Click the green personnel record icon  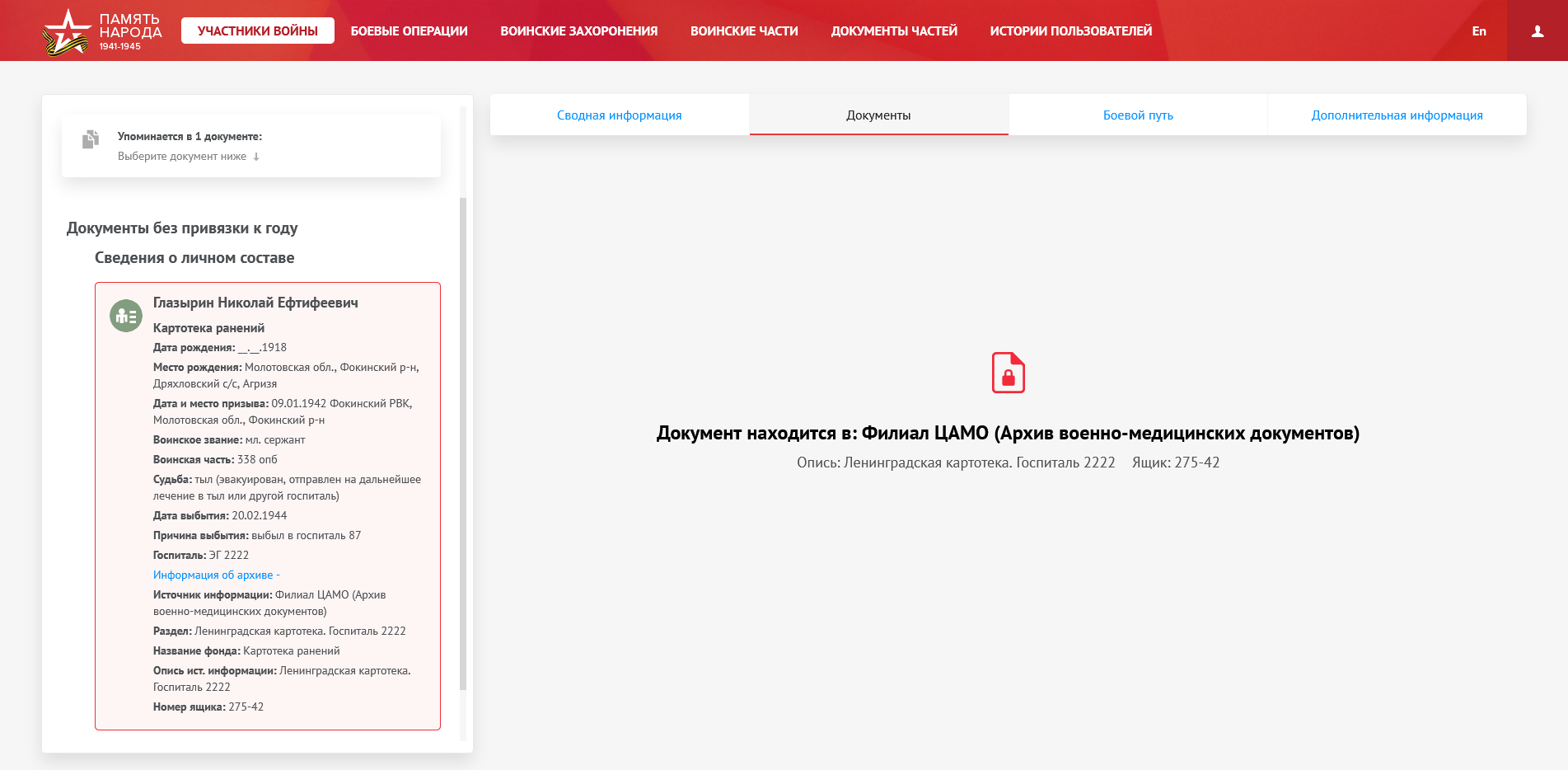(x=126, y=316)
